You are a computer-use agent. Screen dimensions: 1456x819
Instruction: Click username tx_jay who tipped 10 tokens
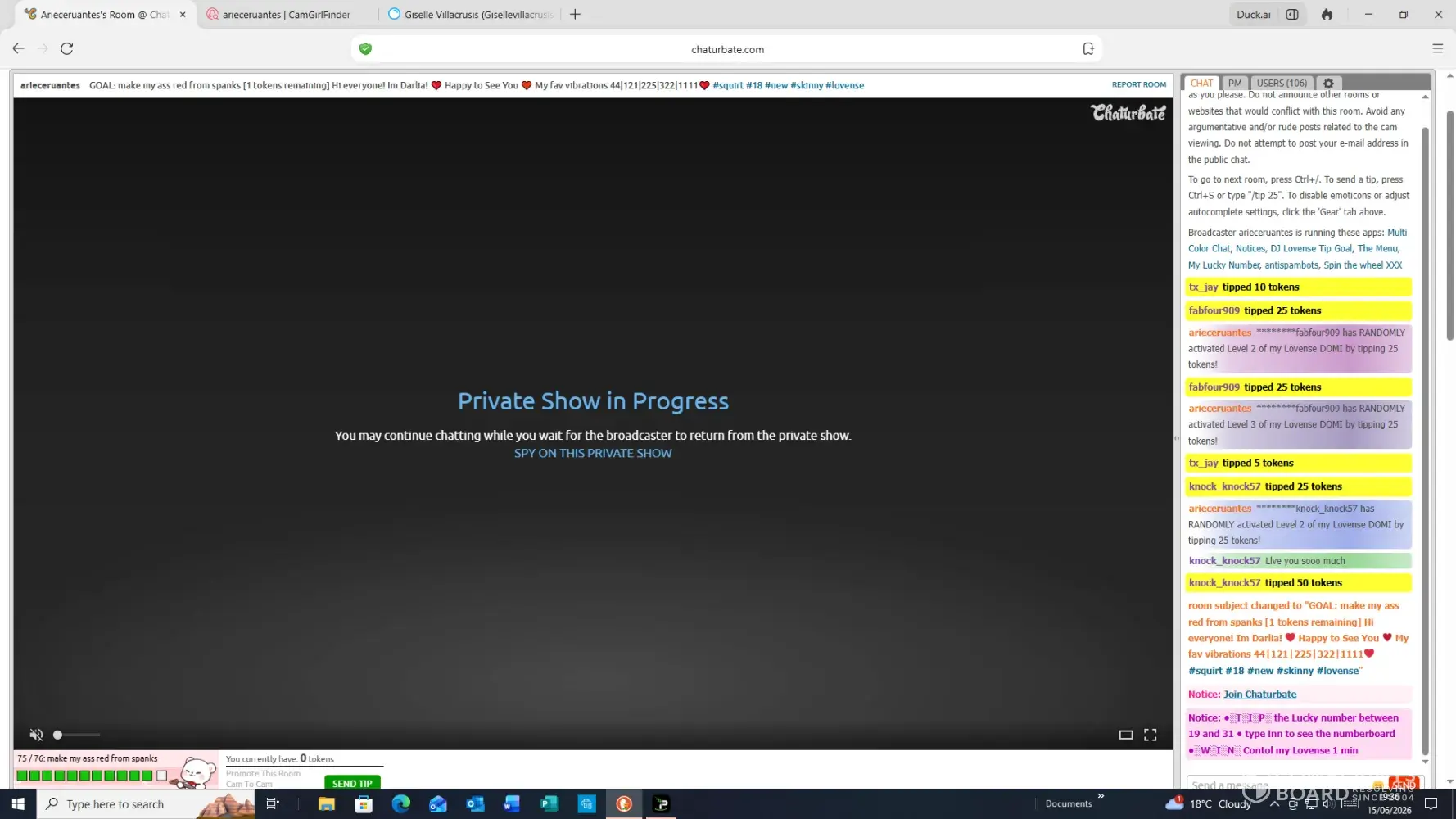[1203, 287]
